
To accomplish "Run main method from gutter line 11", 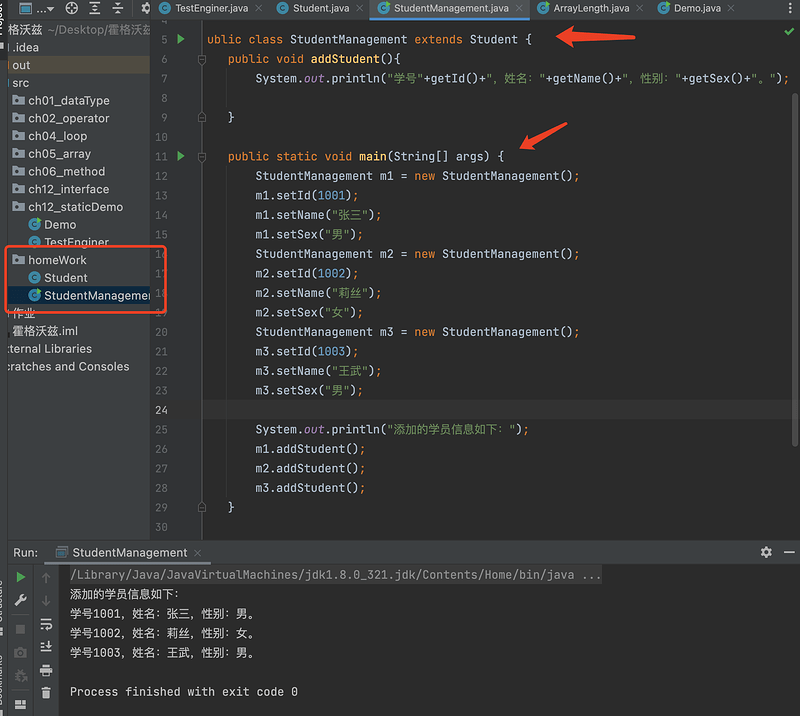I will (181, 156).
